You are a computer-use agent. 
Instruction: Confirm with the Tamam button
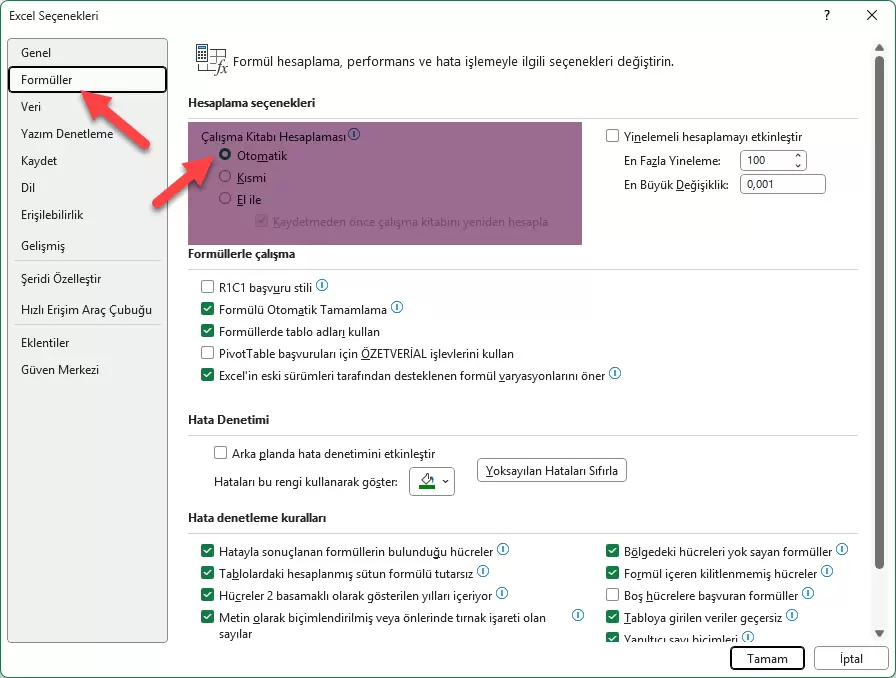(x=767, y=659)
